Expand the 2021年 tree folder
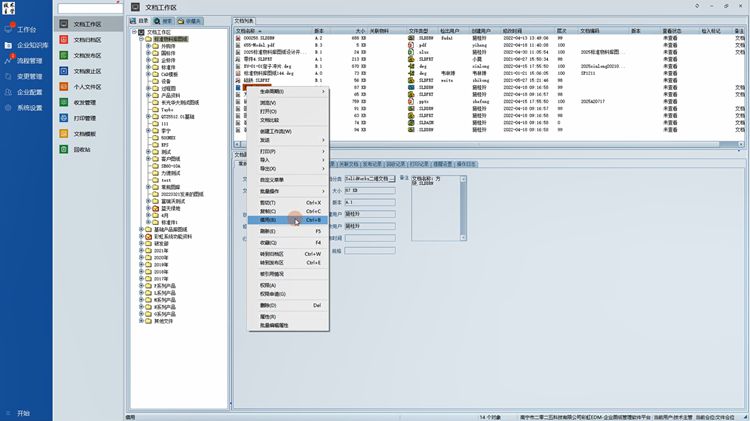750x421 pixels. [140, 250]
